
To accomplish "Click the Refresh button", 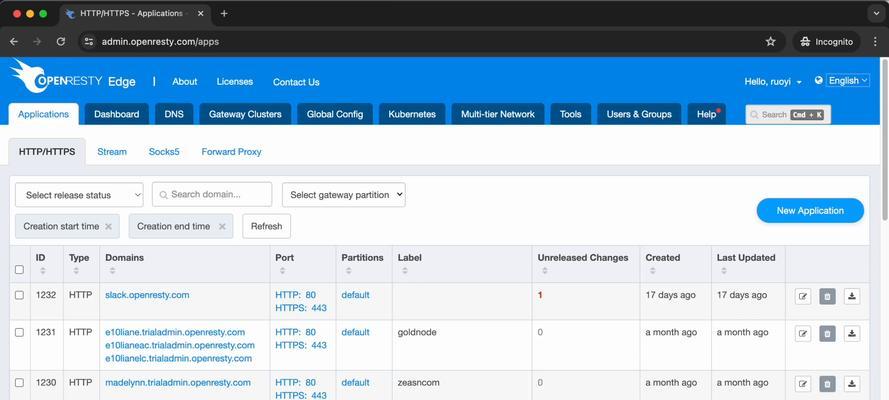I will click(266, 226).
